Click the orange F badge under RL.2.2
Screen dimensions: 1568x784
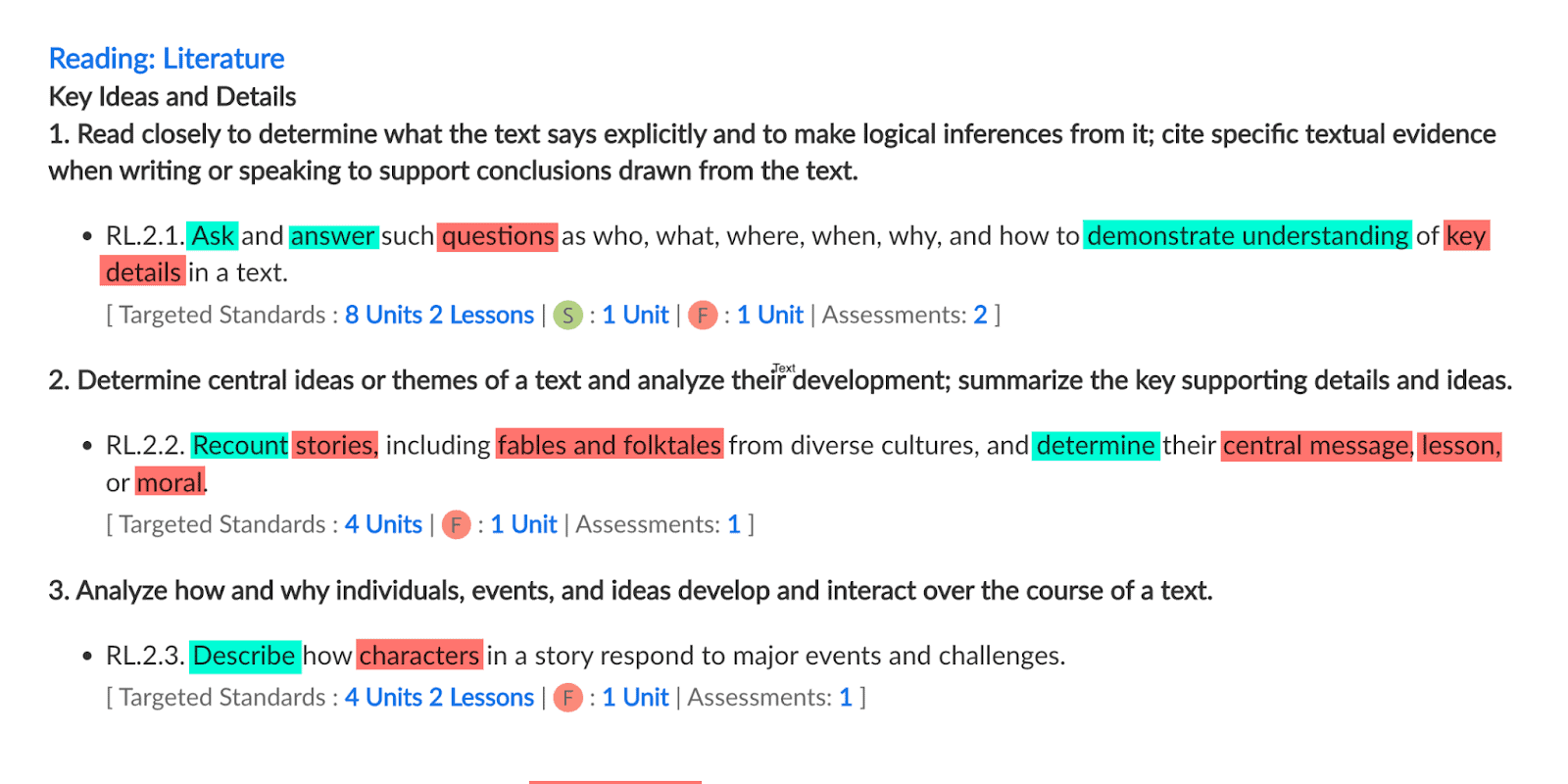[457, 525]
